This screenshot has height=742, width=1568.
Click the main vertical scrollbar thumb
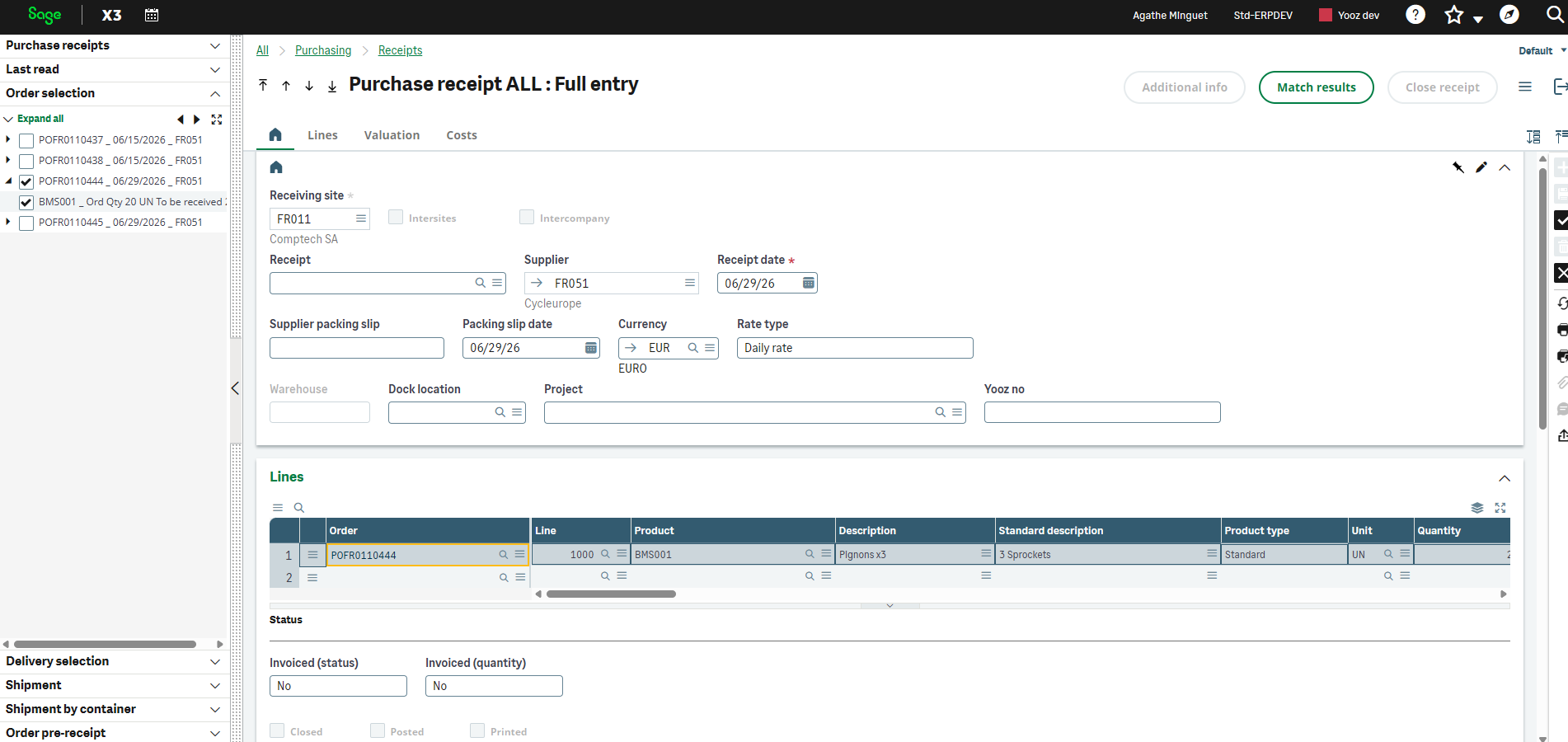click(1542, 298)
